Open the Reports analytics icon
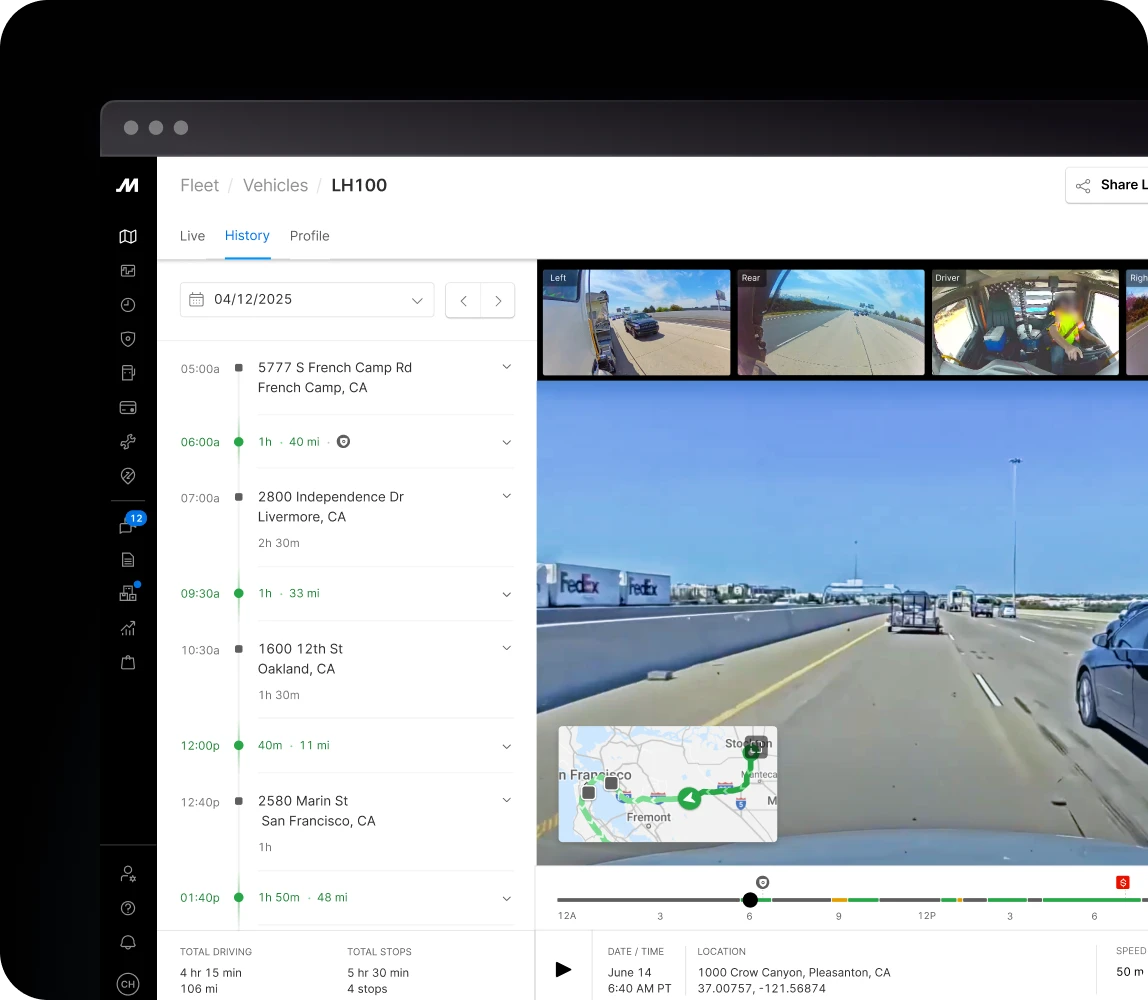This screenshot has width=1148, height=1000. pos(128,628)
